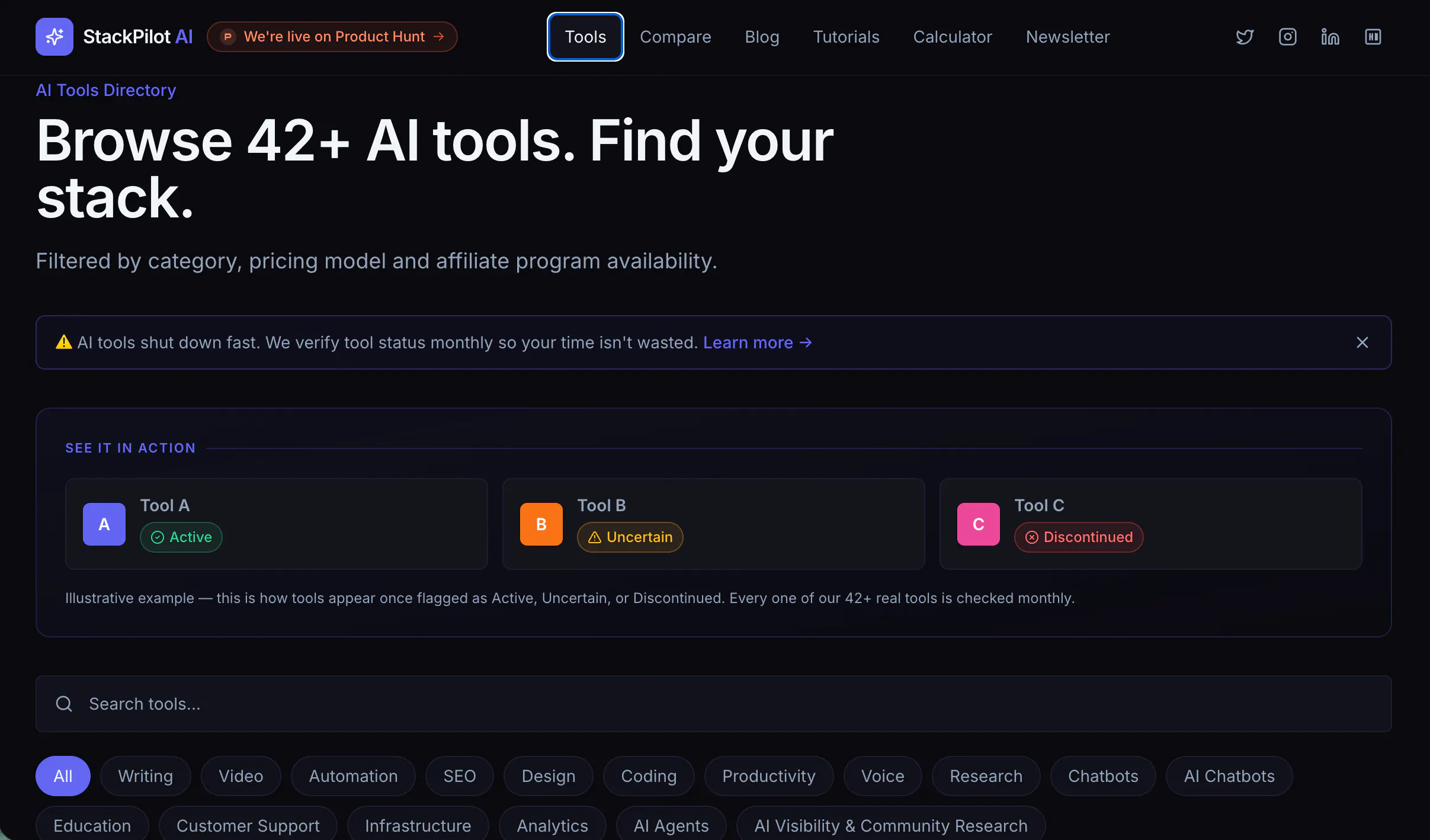Image resolution: width=1430 pixels, height=840 pixels.
Task: Select AI Visibility & Community Research chip
Action: [x=891, y=825]
